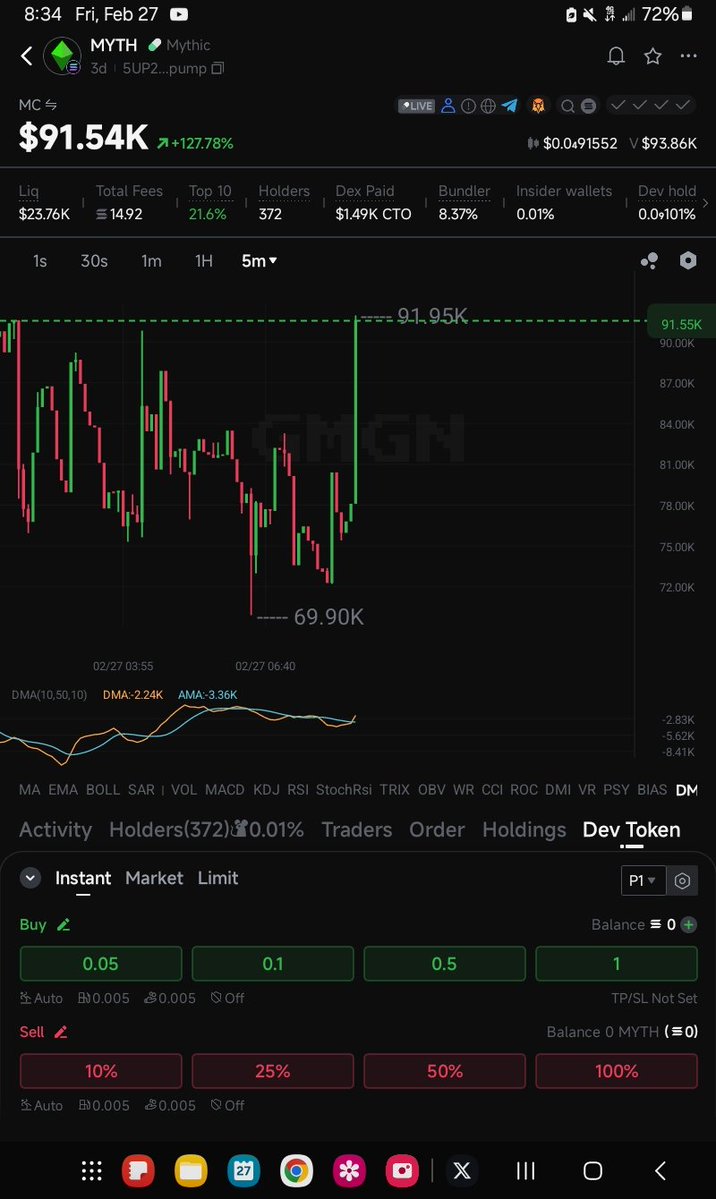This screenshot has height=1199, width=716.
Task: Toggle the KDJ indicator
Action: tap(266, 790)
